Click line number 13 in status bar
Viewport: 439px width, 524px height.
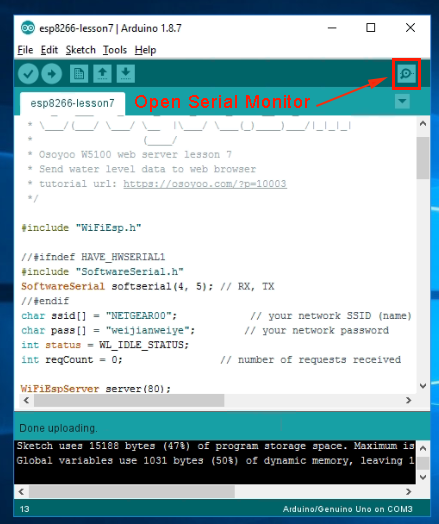[x=24, y=509]
